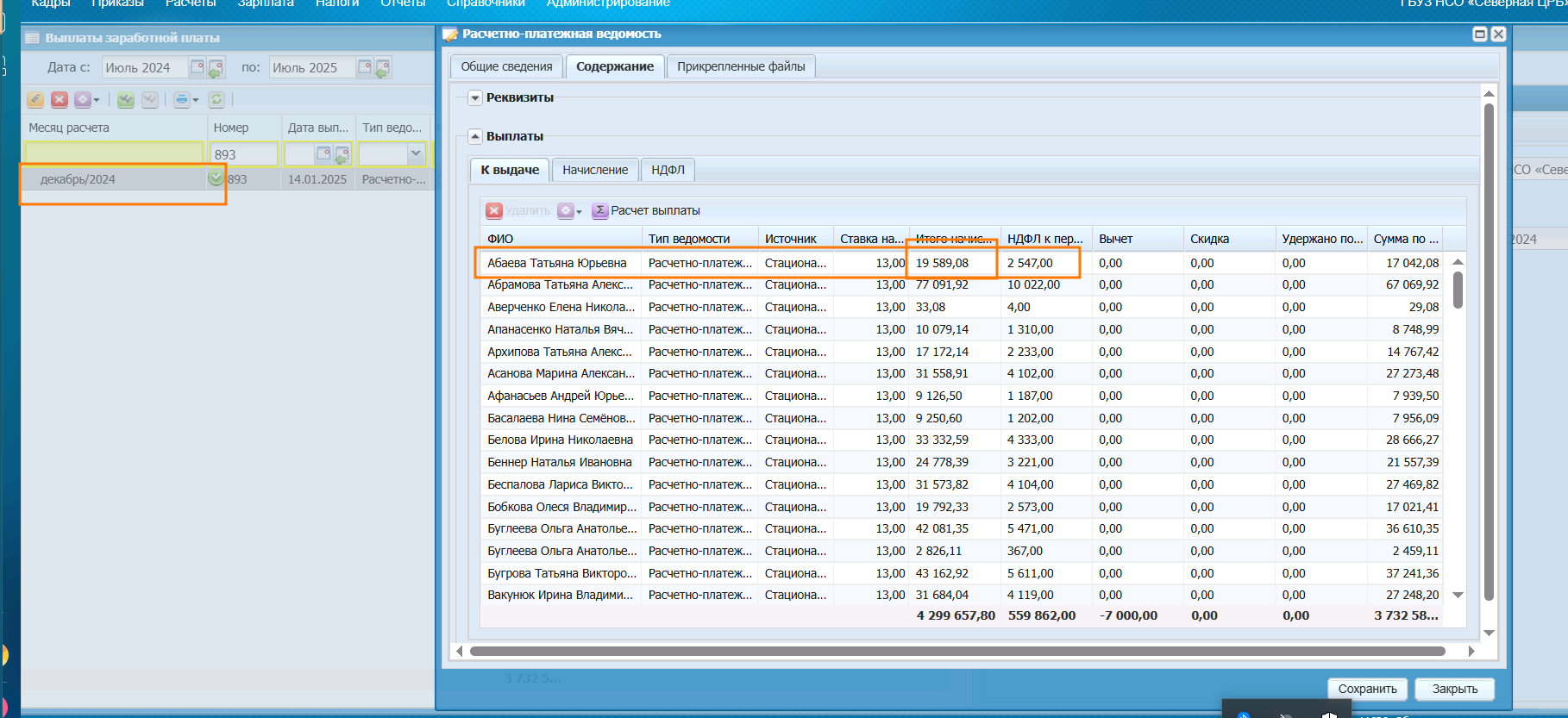
Task: Open the 'Зарплата' menu
Action: point(266,3)
